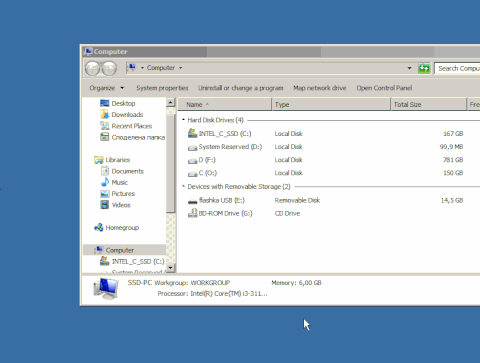Screen dimensions: 480x363
Task: Click the Videos library icon
Action: tap(105, 205)
